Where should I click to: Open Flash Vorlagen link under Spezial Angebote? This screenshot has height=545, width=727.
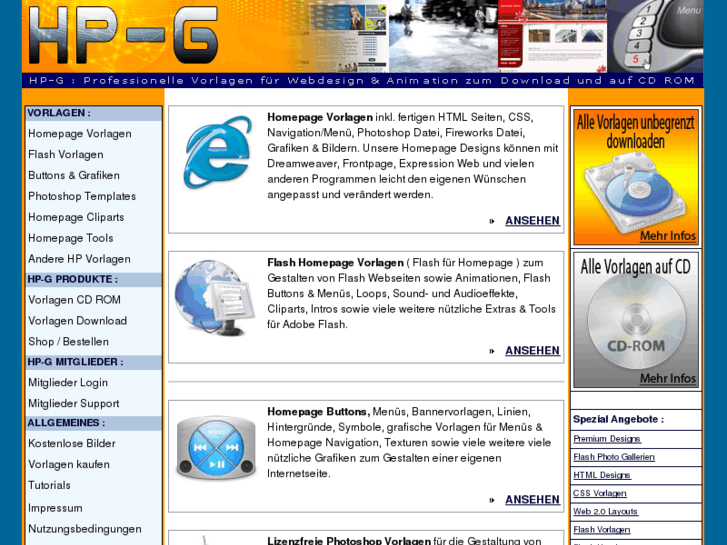[601, 529]
